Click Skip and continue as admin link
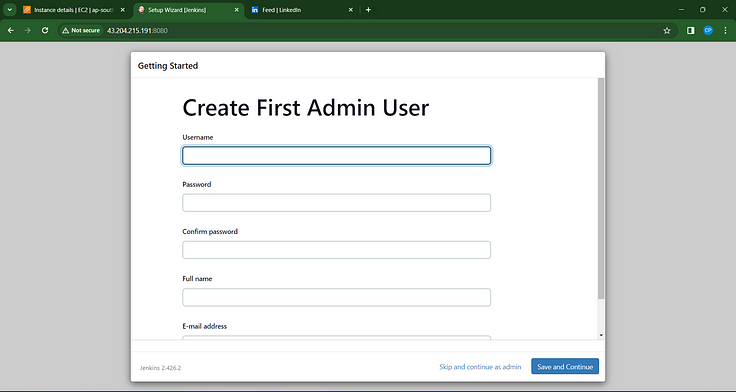The height and width of the screenshot is (392, 736). click(480, 367)
